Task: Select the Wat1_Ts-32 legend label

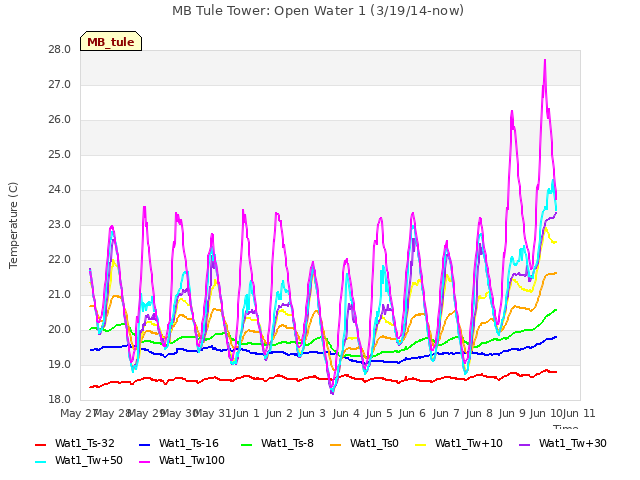Action: tap(85, 444)
